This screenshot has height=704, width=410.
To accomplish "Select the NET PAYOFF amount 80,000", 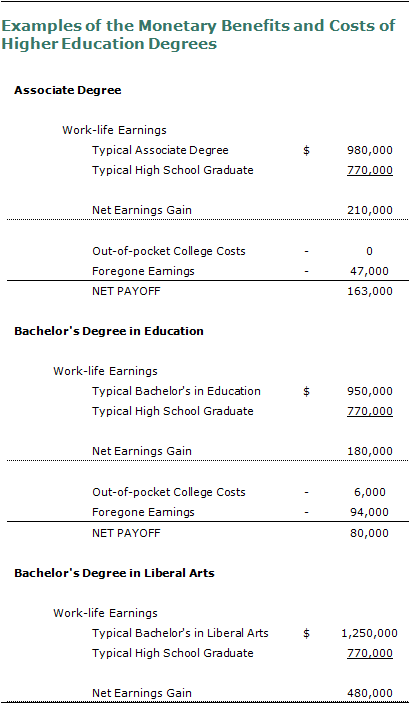I will point(370,533).
